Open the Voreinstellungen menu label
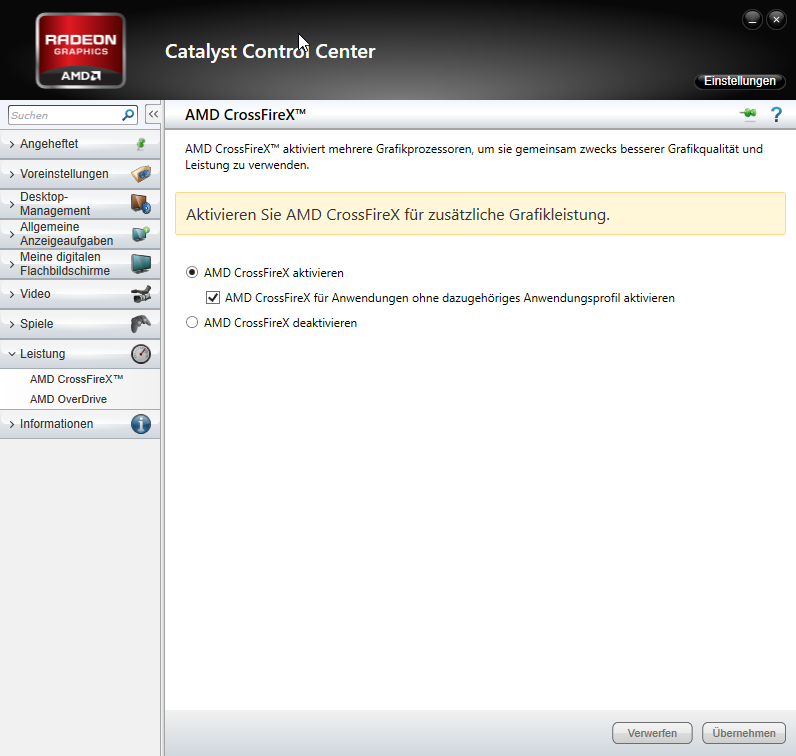The width and height of the screenshot is (796, 756). [64, 174]
